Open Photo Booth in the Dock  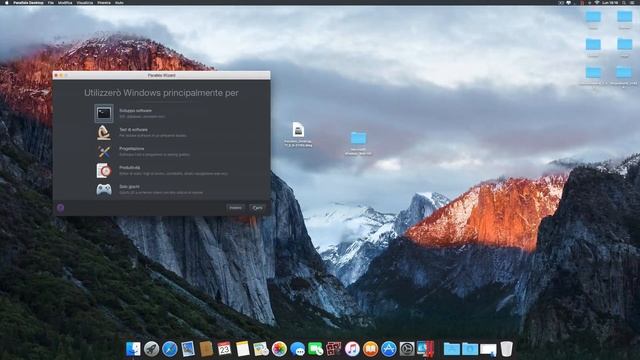334,349
